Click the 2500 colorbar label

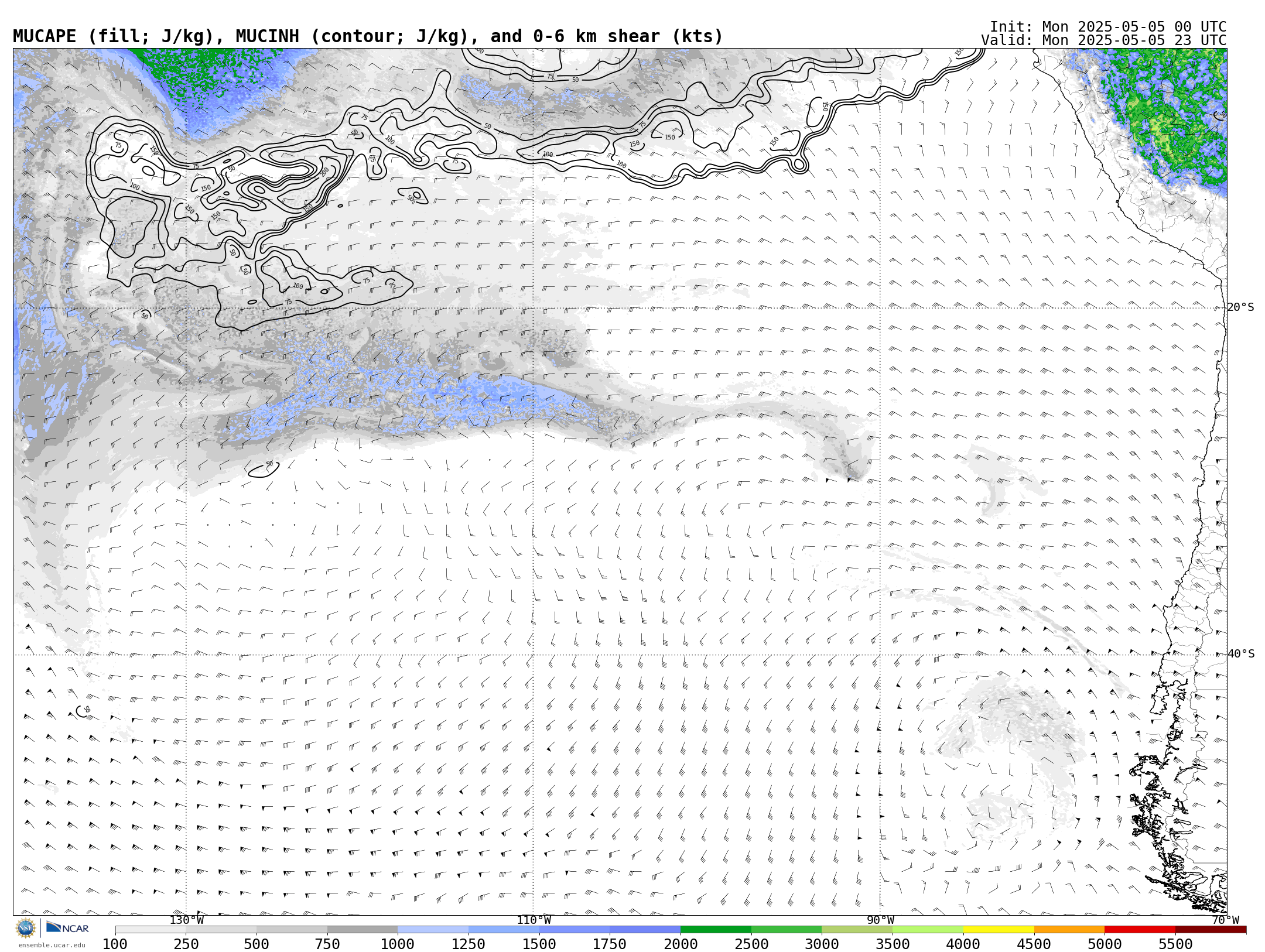[751, 944]
